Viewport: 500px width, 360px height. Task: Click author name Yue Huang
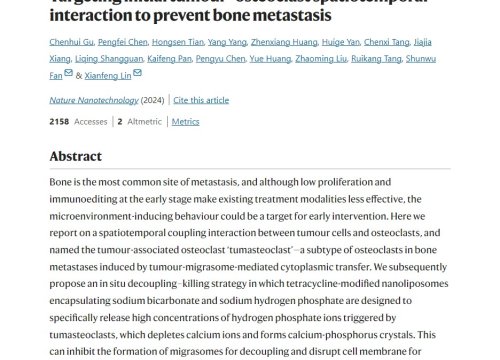tap(270, 59)
